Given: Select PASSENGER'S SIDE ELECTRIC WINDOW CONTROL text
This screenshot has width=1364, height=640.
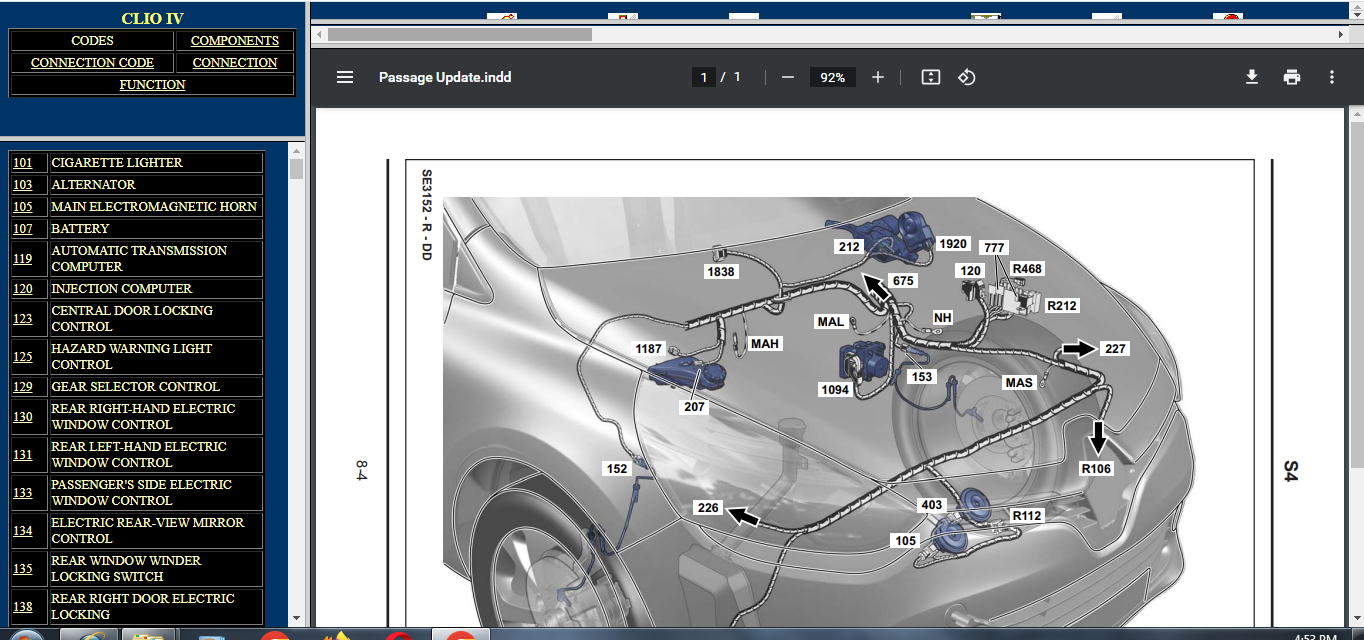Looking at the screenshot, I should 141,492.
